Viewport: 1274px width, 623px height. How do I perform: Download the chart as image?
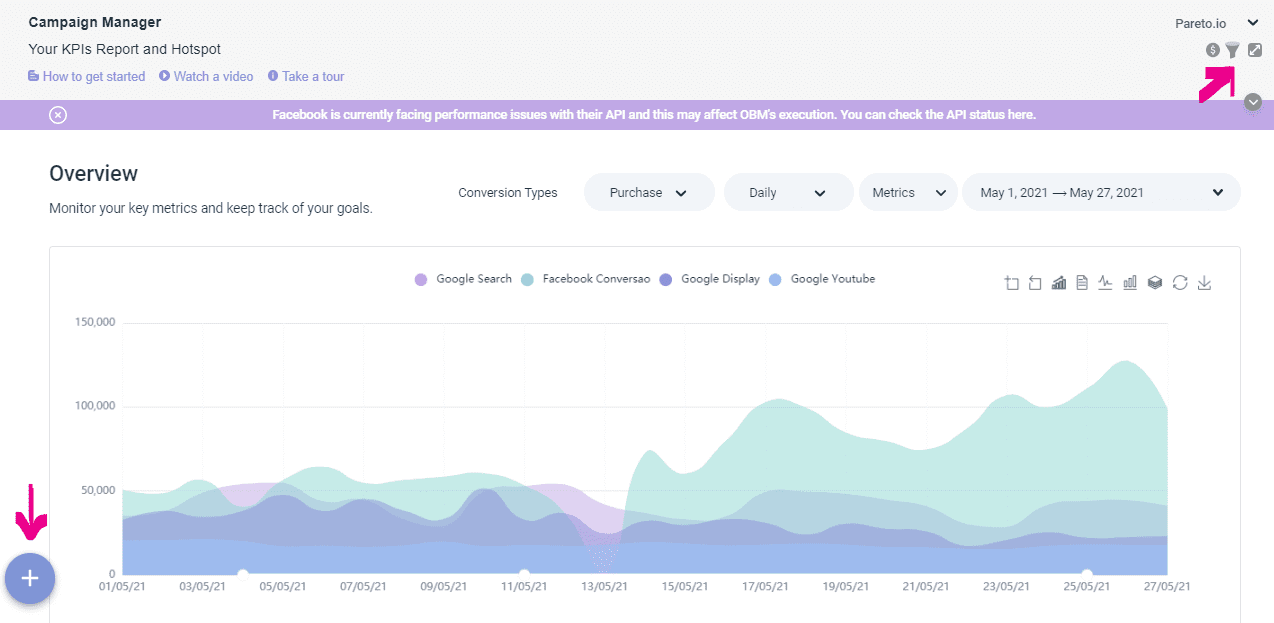(1205, 283)
